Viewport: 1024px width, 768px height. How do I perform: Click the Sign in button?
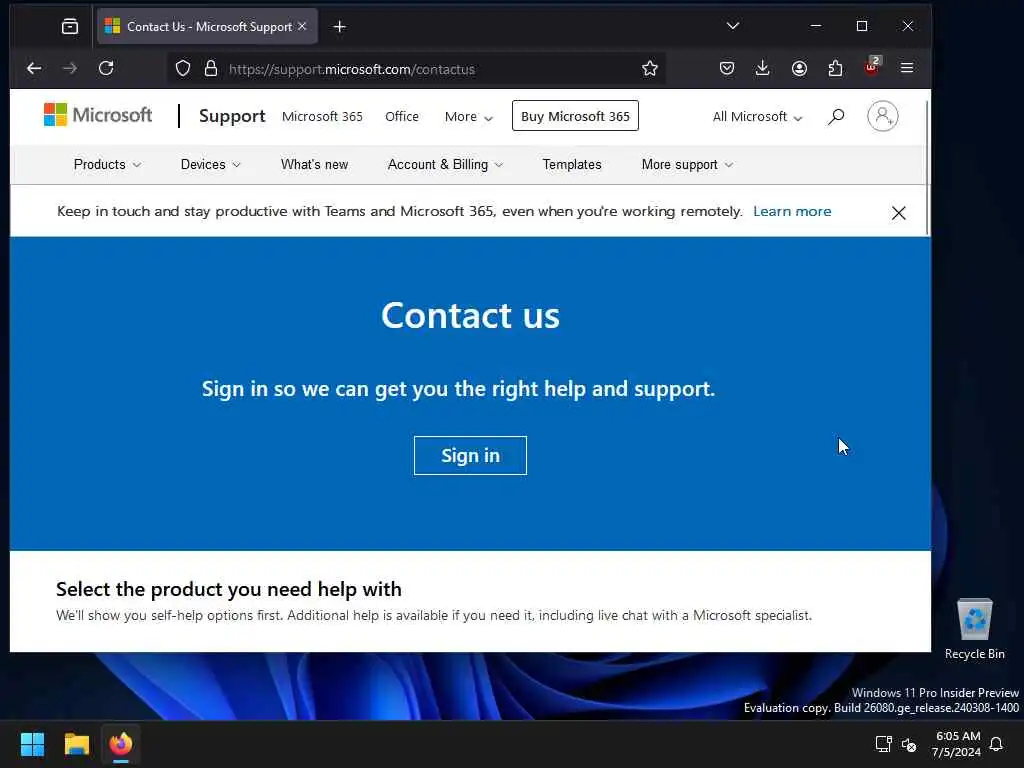pos(470,455)
